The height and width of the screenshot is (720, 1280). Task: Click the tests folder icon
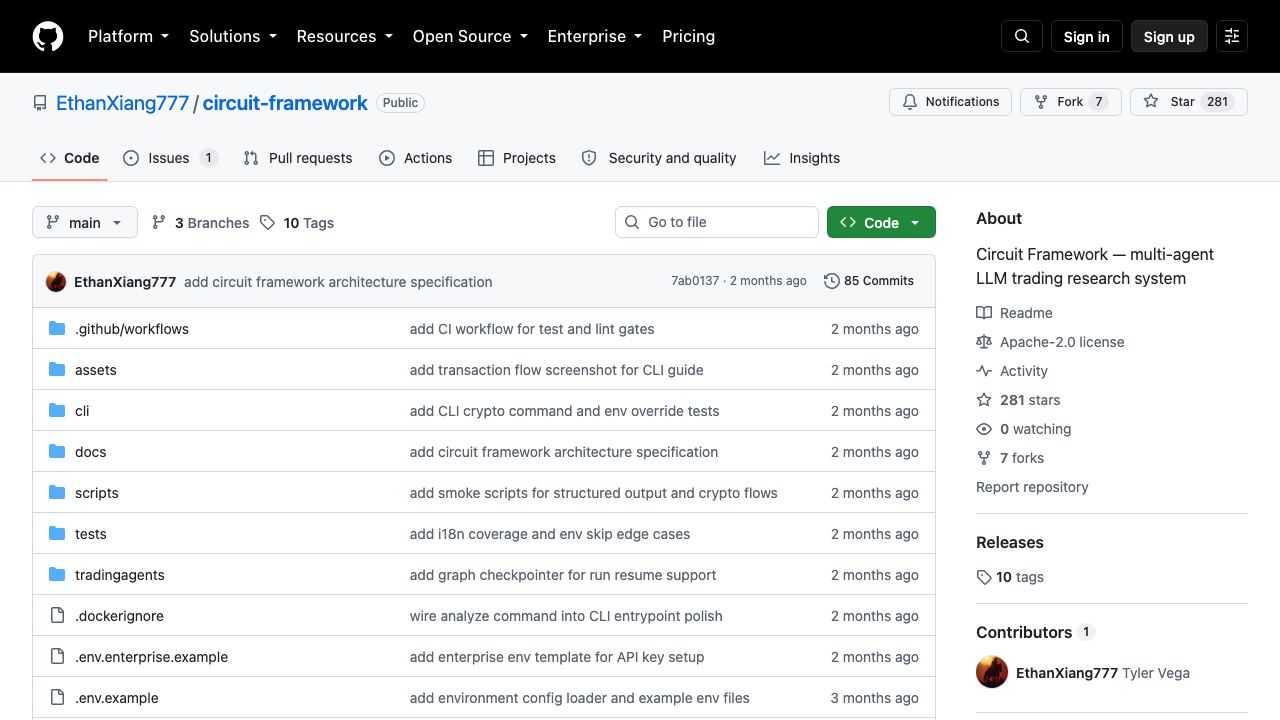point(57,534)
